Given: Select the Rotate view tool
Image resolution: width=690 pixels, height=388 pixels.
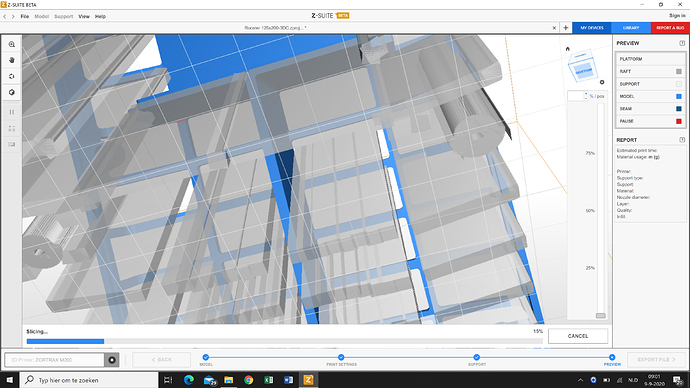Looking at the screenshot, I should pyautogui.click(x=12, y=76).
